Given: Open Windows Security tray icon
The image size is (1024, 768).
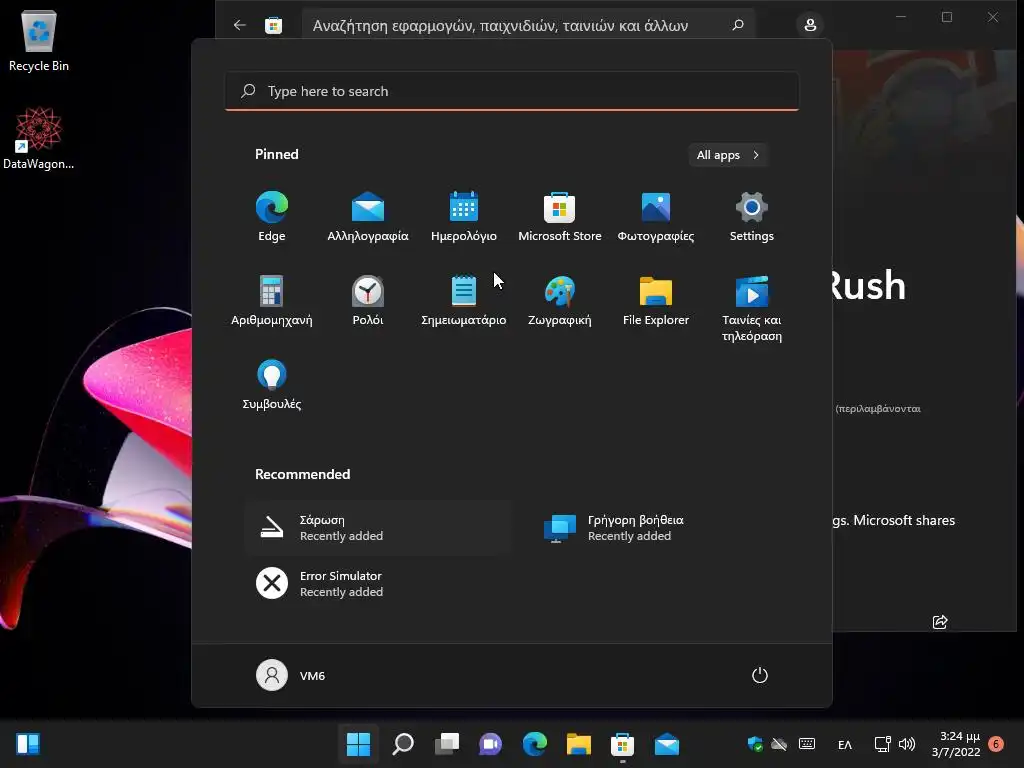Looking at the screenshot, I should click(755, 744).
